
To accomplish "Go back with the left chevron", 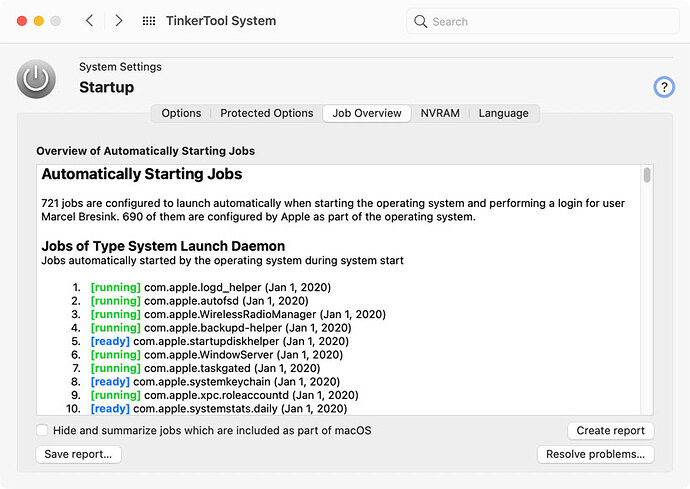I will tap(89, 20).
